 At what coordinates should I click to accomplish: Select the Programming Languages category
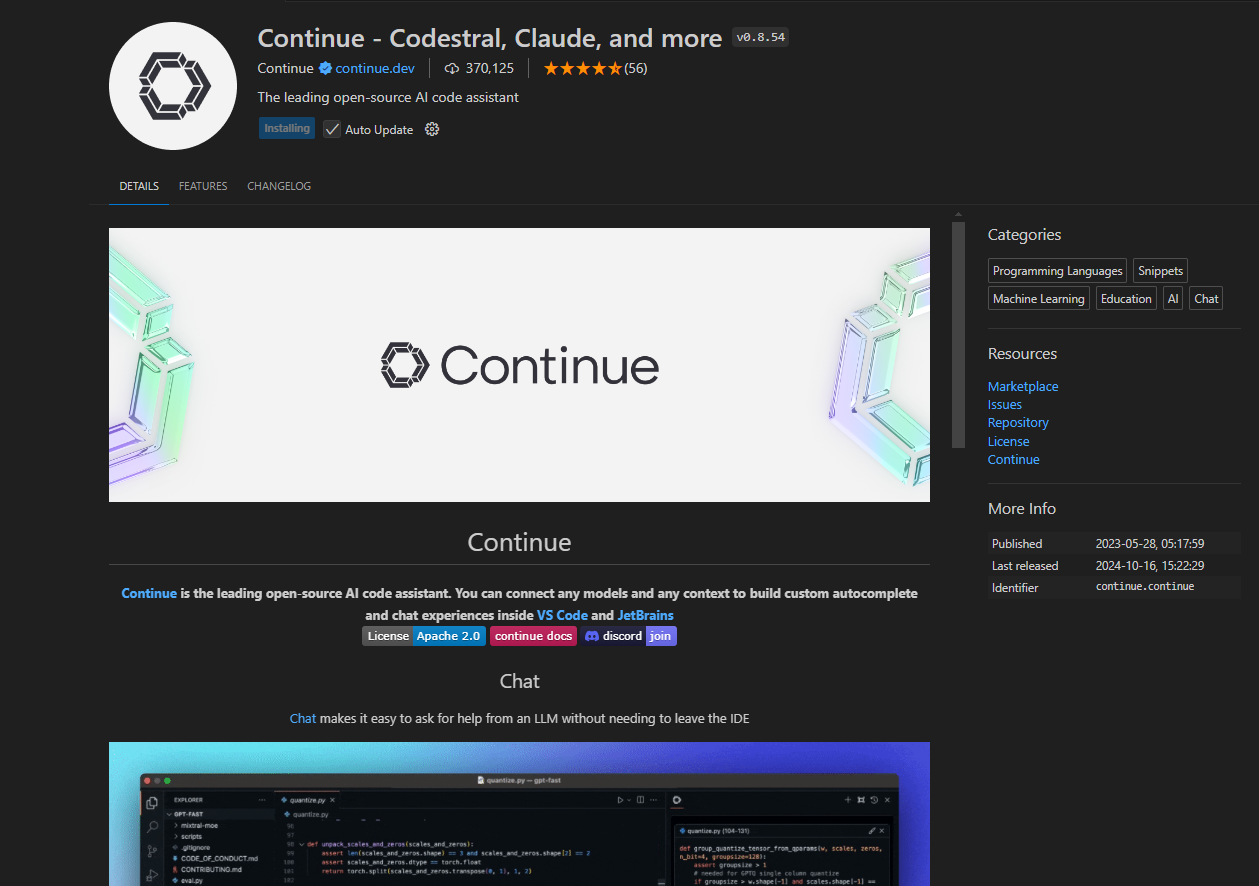tap(1058, 271)
